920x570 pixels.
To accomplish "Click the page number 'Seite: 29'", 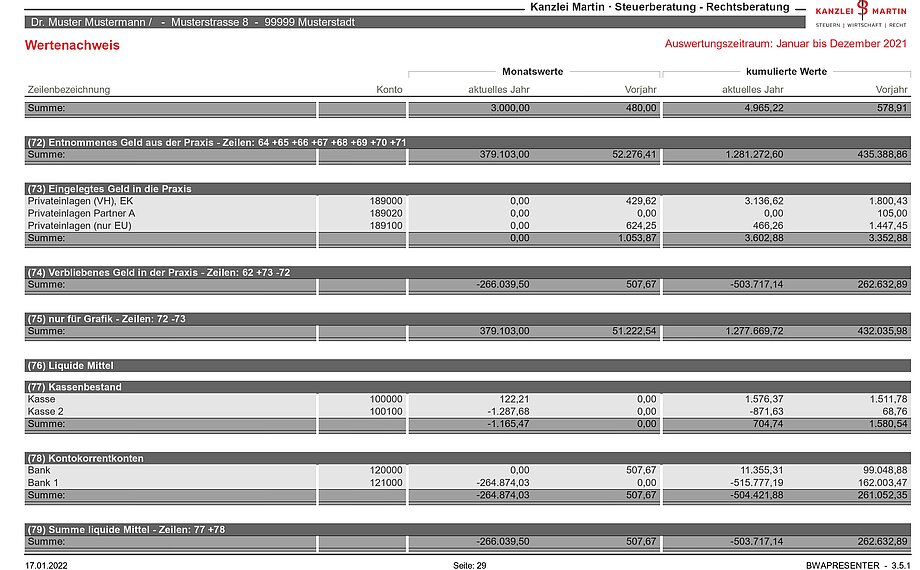I will [469, 566].
